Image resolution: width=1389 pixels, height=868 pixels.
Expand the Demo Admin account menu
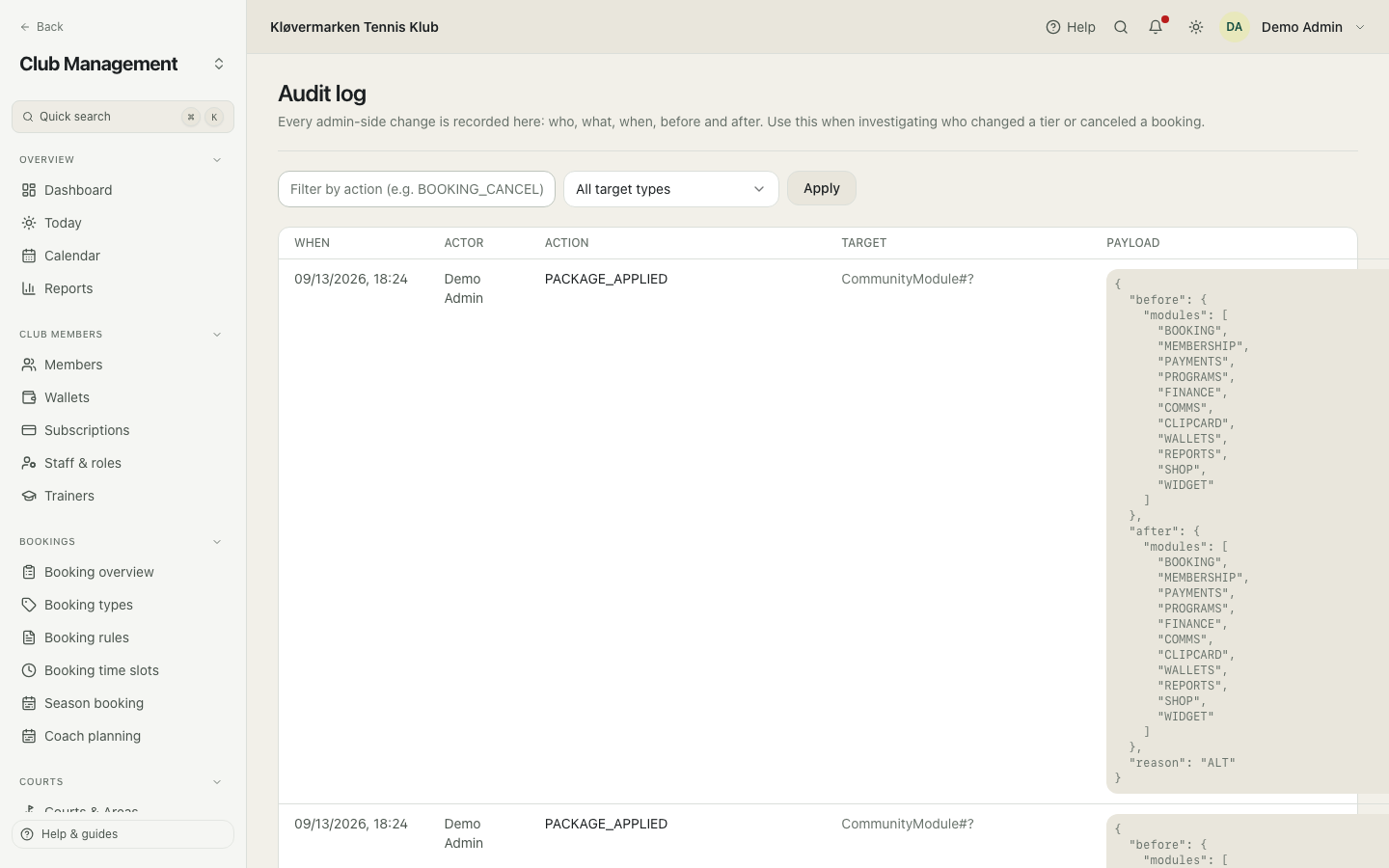click(1314, 27)
